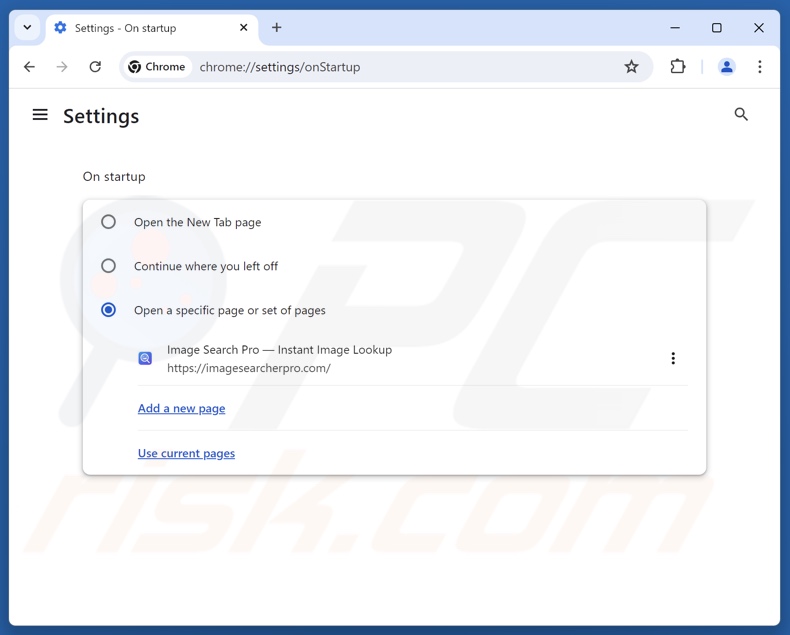Open the Chrome profile avatar
790x635 pixels.
point(727,67)
